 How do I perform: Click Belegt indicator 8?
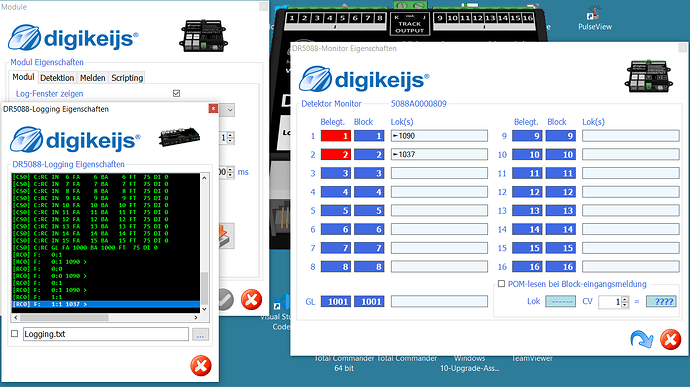(336, 266)
